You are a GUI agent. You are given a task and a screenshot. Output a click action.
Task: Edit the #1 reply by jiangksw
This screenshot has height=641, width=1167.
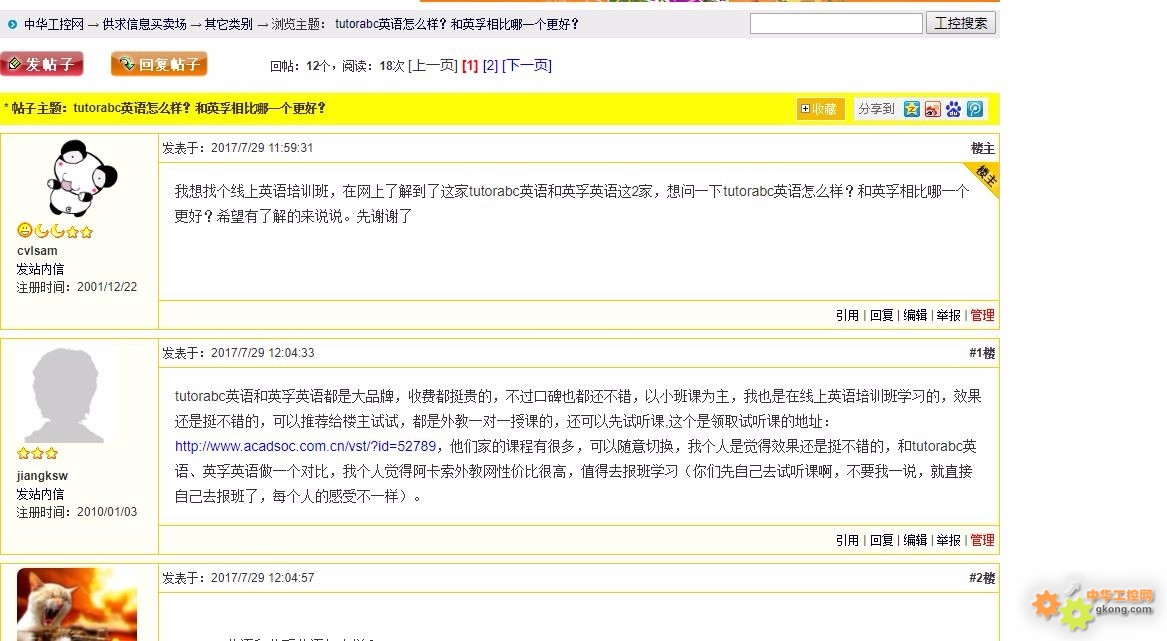coord(915,540)
